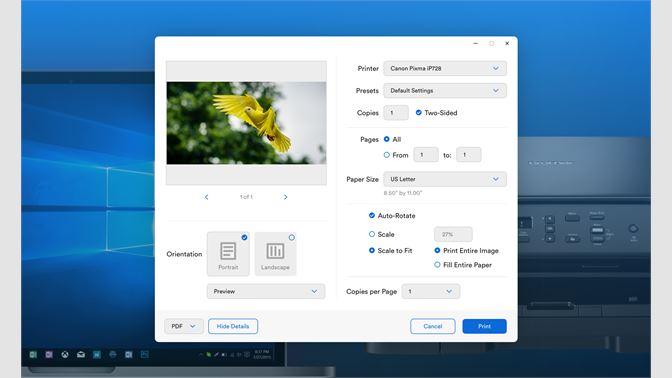Click the '1 of 1' page indicator
The width and height of the screenshot is (672, 378).
246,197
